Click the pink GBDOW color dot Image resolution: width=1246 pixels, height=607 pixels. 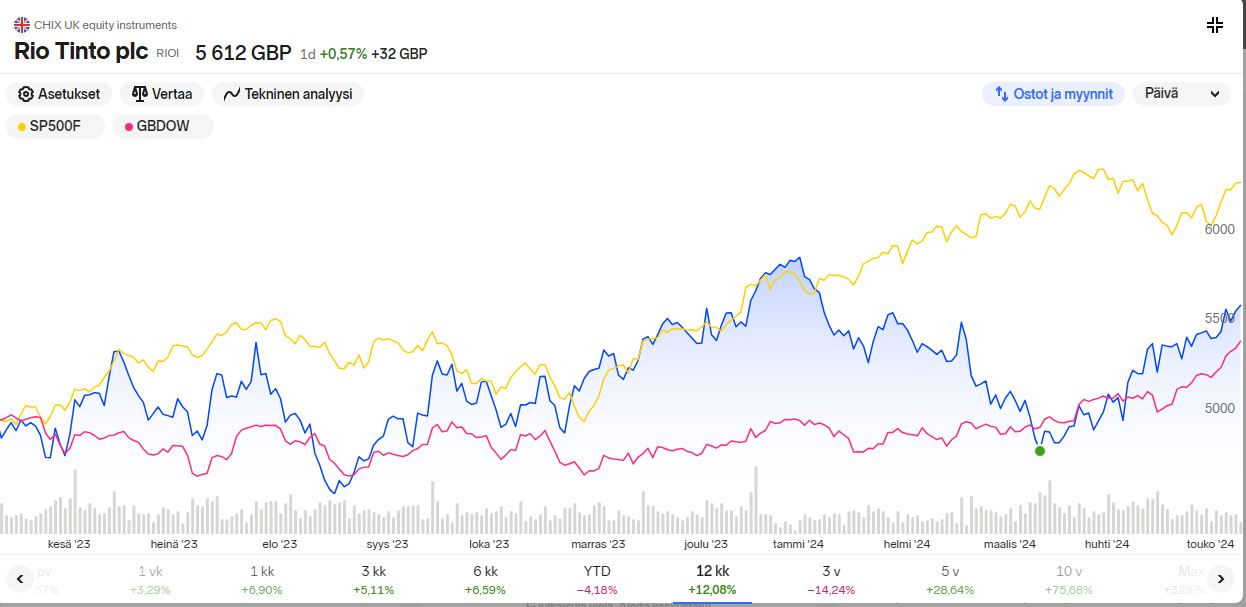[x=128, y=127]
